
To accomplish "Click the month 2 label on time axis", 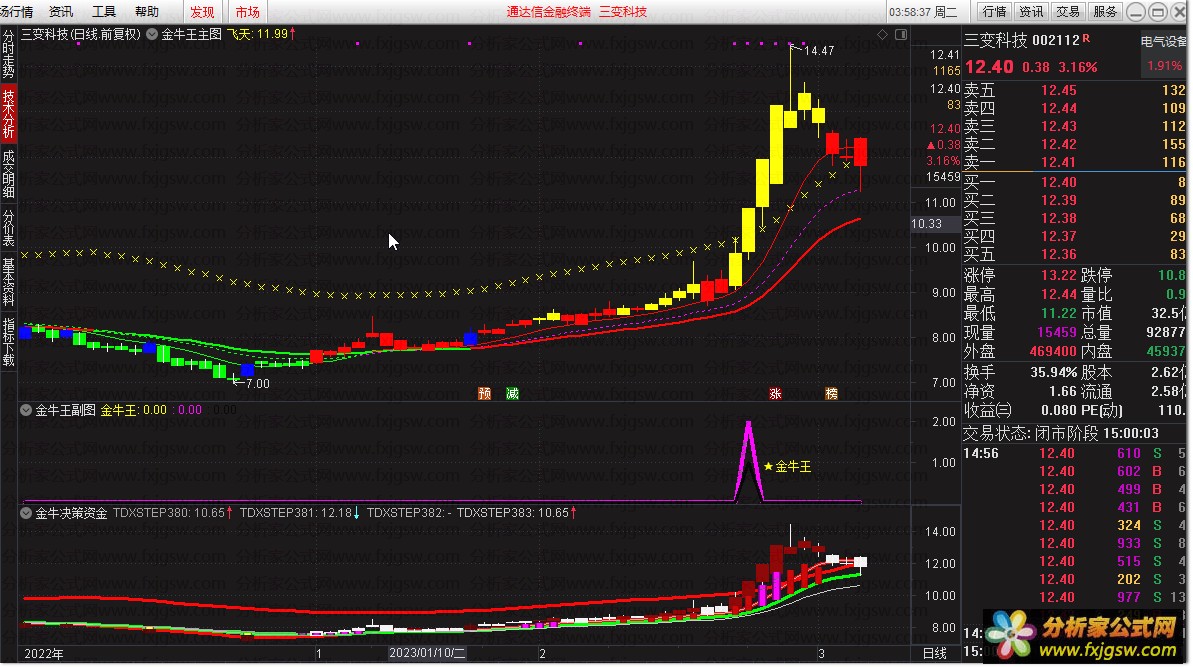I will click(x=542, y=653).
